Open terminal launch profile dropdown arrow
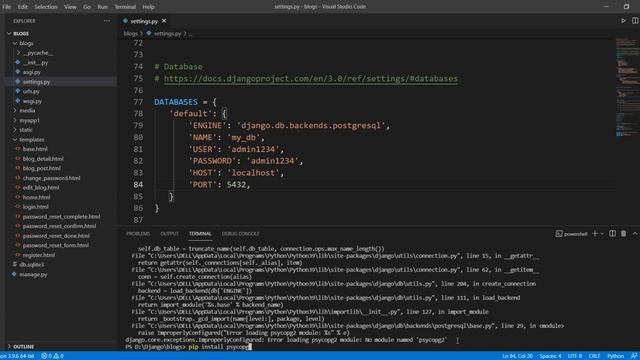 tap(602, 234)
